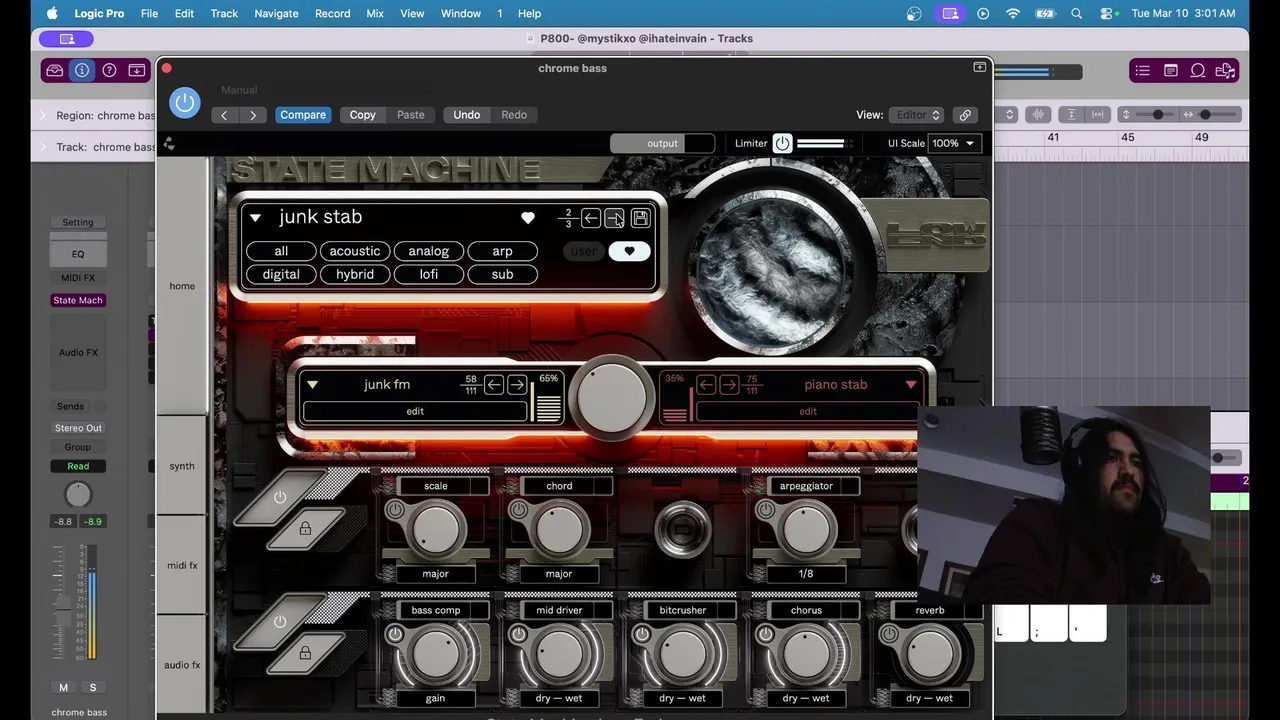Adjust the chorus dry wet knob
The image size is (1280, 720).
click(x=808, y=654)
